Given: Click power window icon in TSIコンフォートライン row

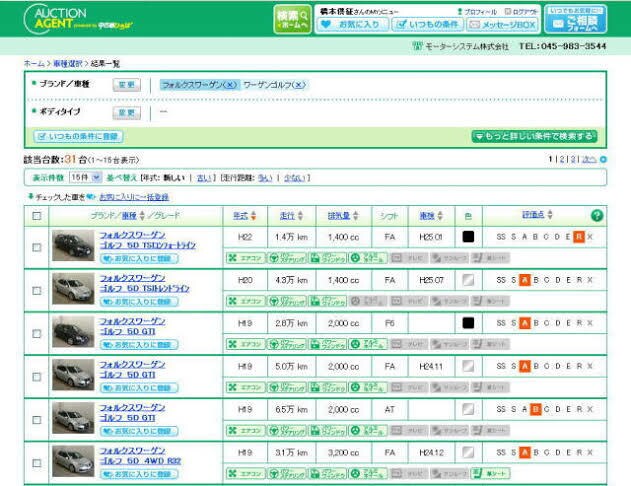Looking at the screenshot, I should [x=328, y=258].
